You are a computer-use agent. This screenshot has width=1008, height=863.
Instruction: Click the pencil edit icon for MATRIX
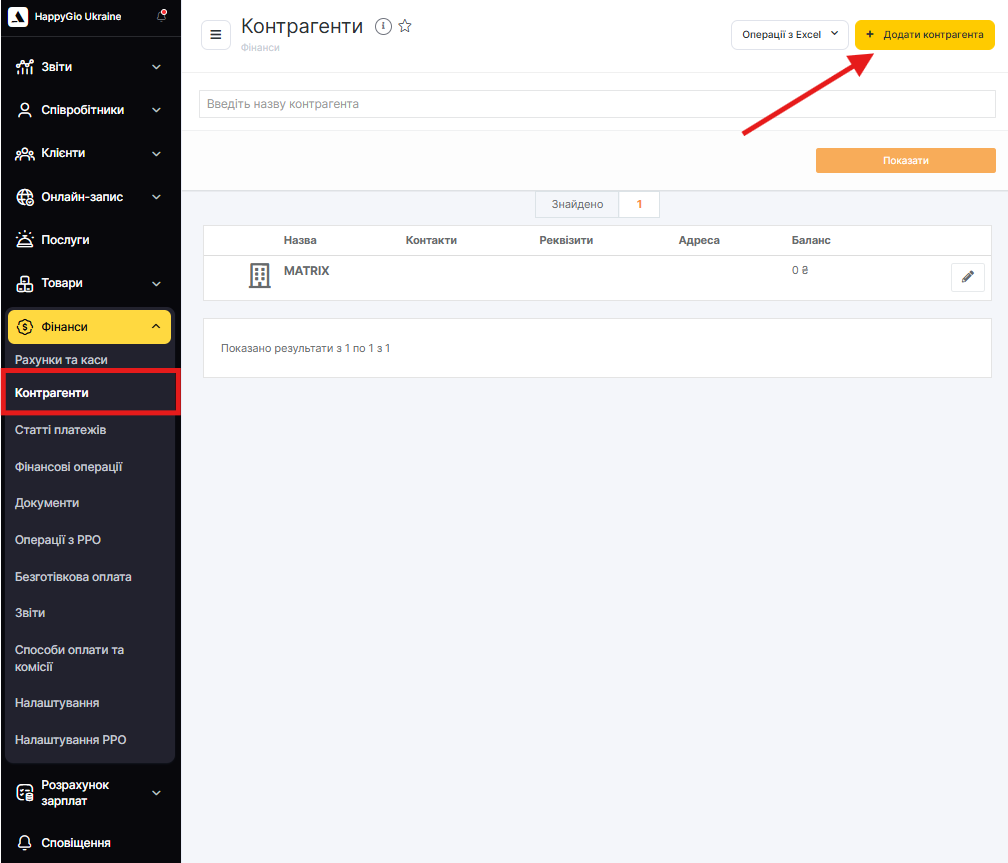click(967, 277)
